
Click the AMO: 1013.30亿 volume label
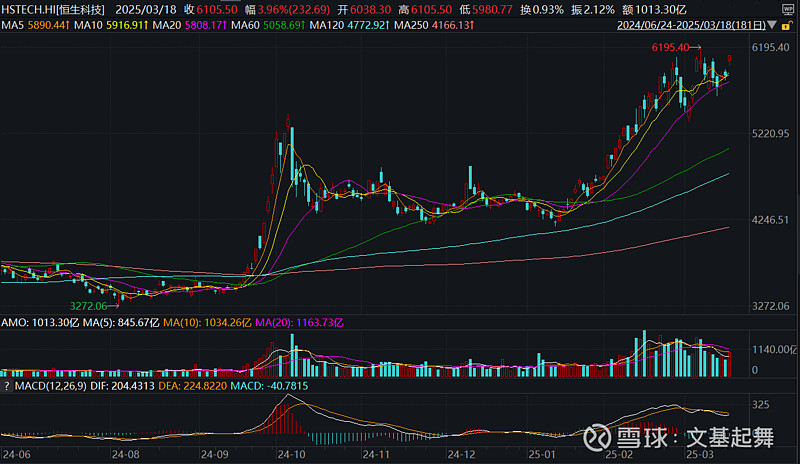[40, 323]
